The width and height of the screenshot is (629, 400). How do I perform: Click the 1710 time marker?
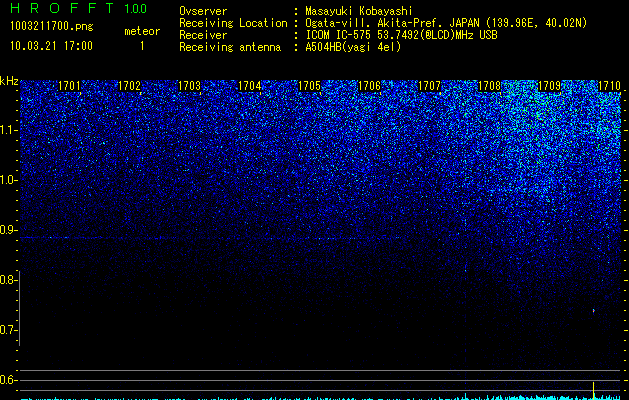coord(609,86)
